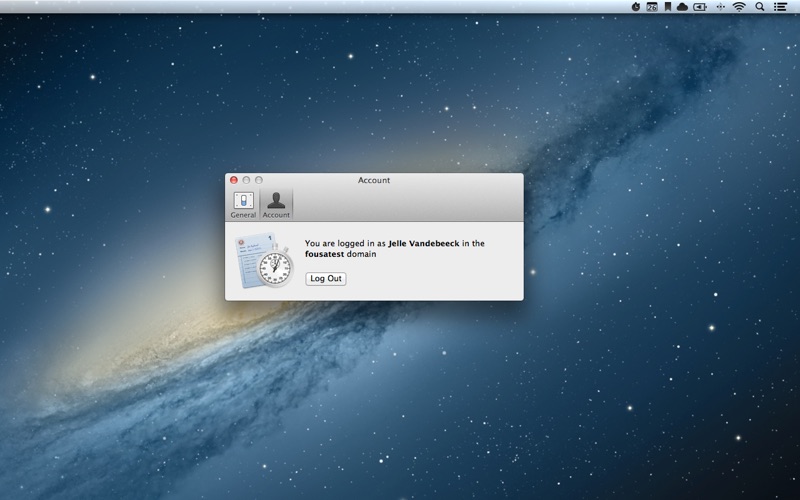The height and width of the screenshot is (500, 800).
Task: Click the timesheet stopwatch app icon
Action: (x=265, y=260)
